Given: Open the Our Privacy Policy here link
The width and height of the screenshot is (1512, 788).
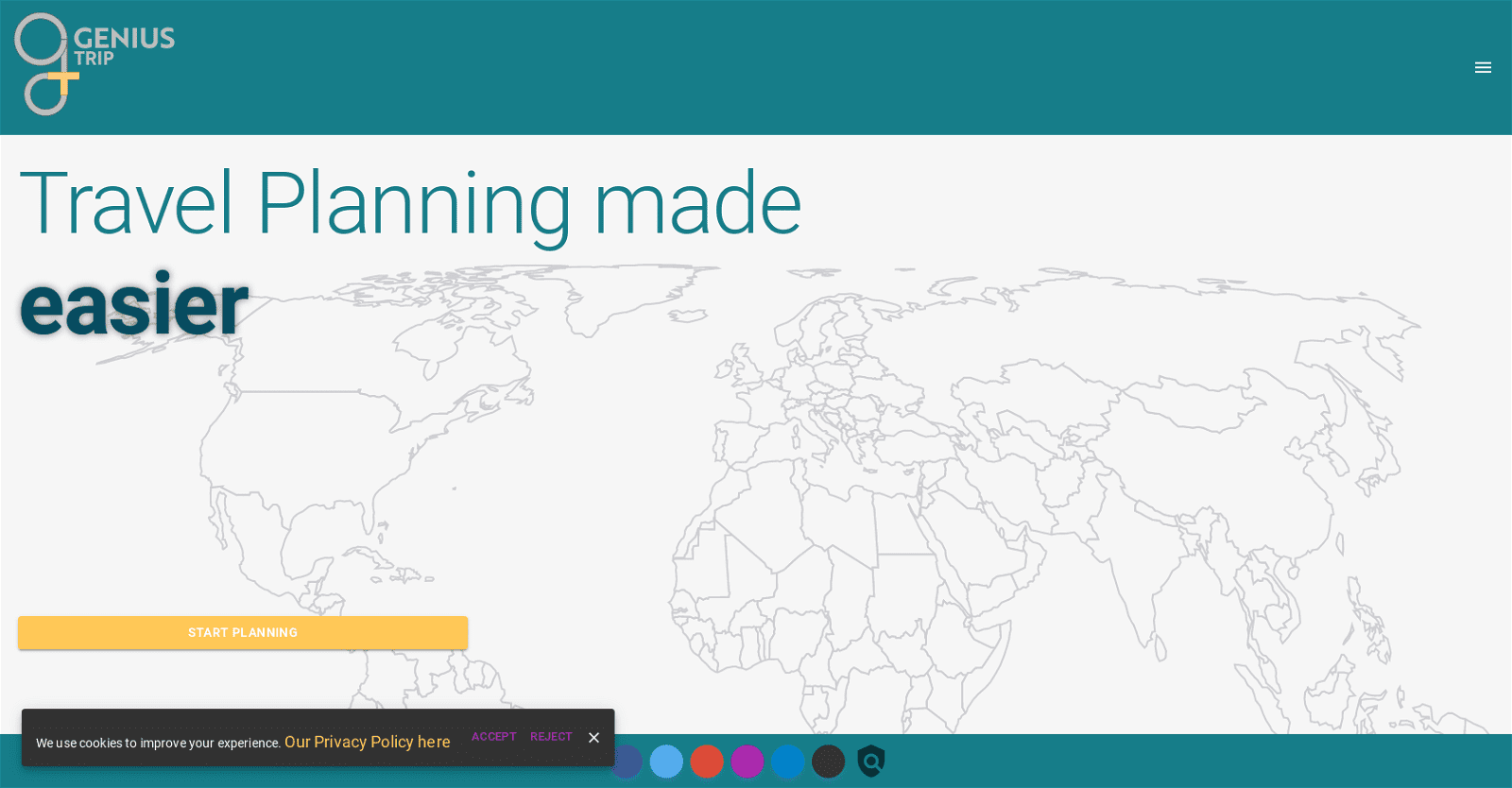Looking at the screenshot, I should [x=367, y=742].
